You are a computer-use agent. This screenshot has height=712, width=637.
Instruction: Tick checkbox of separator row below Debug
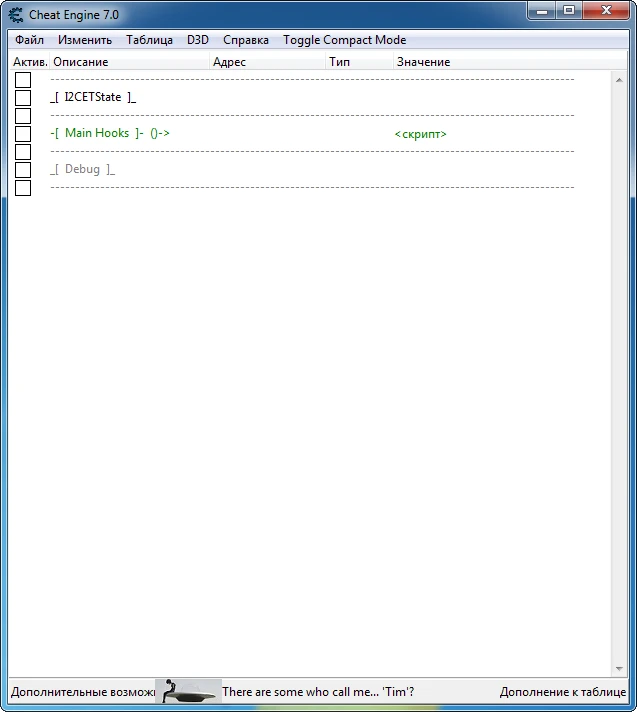(x=23, y=188)
